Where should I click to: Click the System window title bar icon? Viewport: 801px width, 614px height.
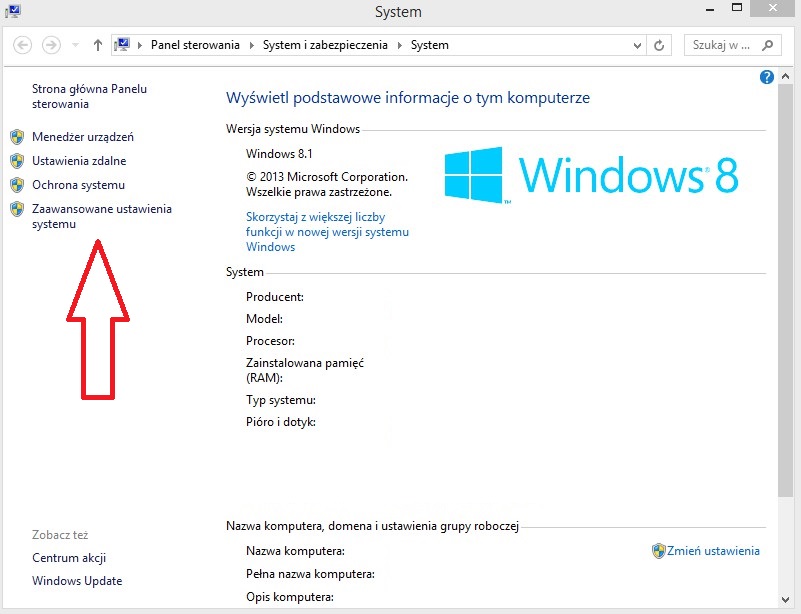pyautogui.click(x=13, y=11)
